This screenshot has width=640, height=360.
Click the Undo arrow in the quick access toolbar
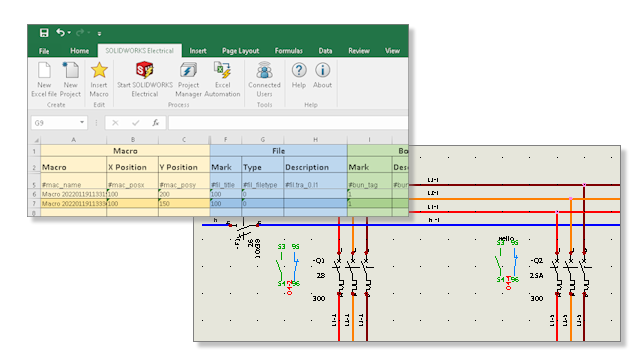coord(60,32)
